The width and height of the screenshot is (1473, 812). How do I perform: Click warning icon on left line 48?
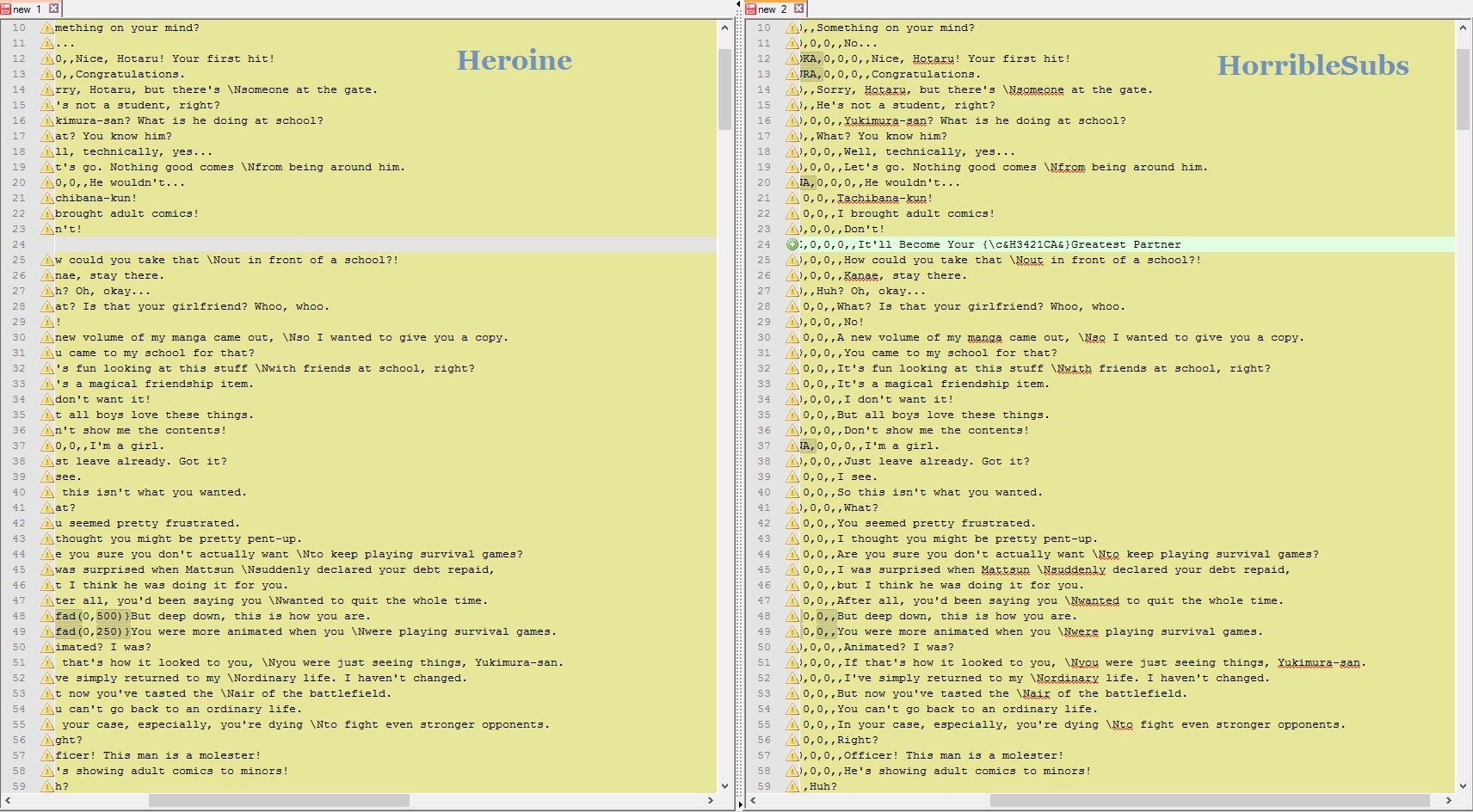(47, 617)
